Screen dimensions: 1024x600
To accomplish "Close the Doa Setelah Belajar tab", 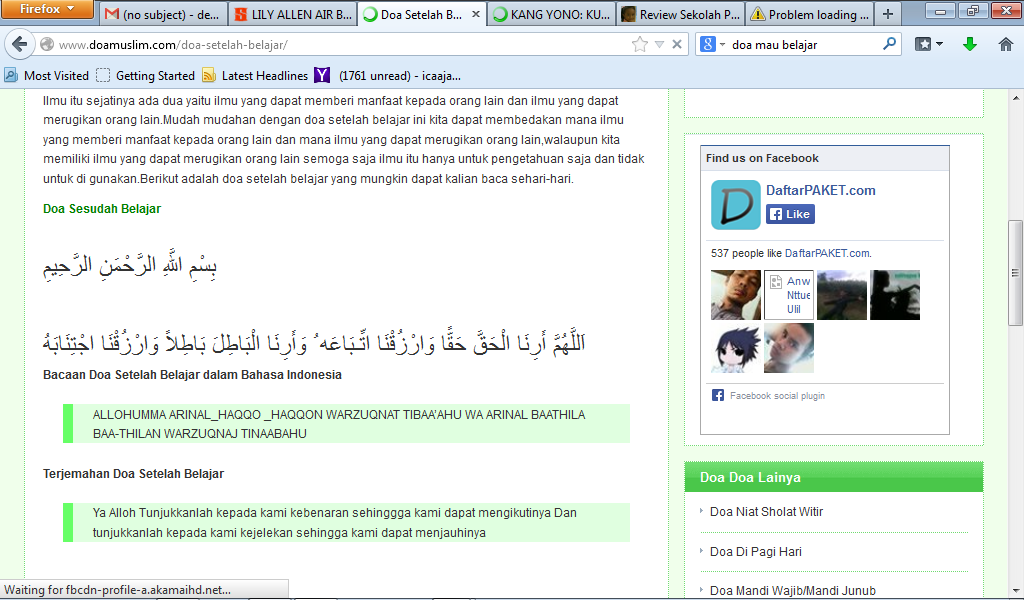I will click(x=476, y=14).
